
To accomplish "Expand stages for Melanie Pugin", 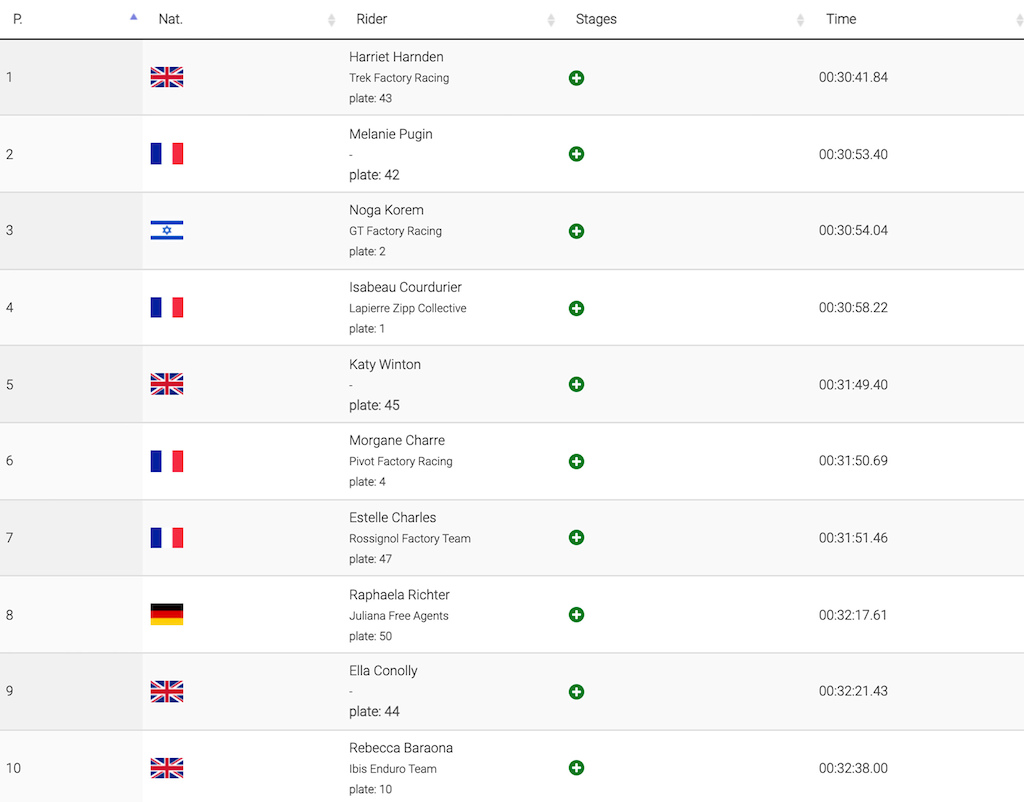I will pos(576,154).
